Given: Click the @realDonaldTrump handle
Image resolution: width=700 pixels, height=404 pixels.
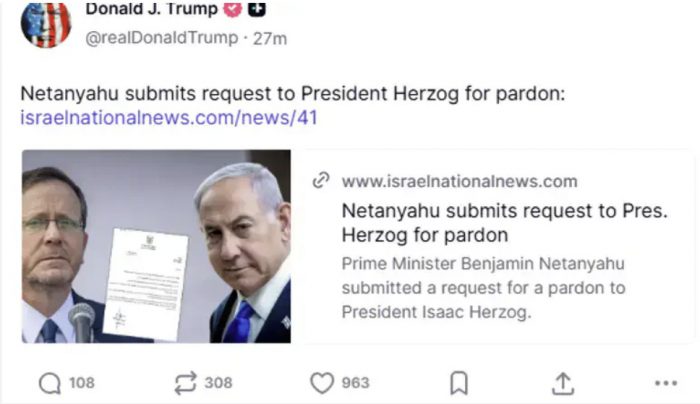Looking at the screenshot, I should pos(162,38).
